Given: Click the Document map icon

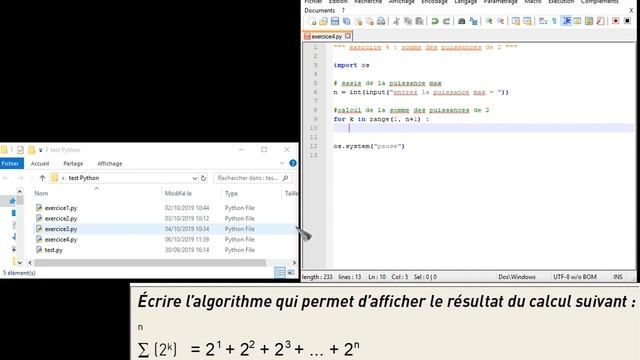Looking at the screenshot, I should coord(589,21).
